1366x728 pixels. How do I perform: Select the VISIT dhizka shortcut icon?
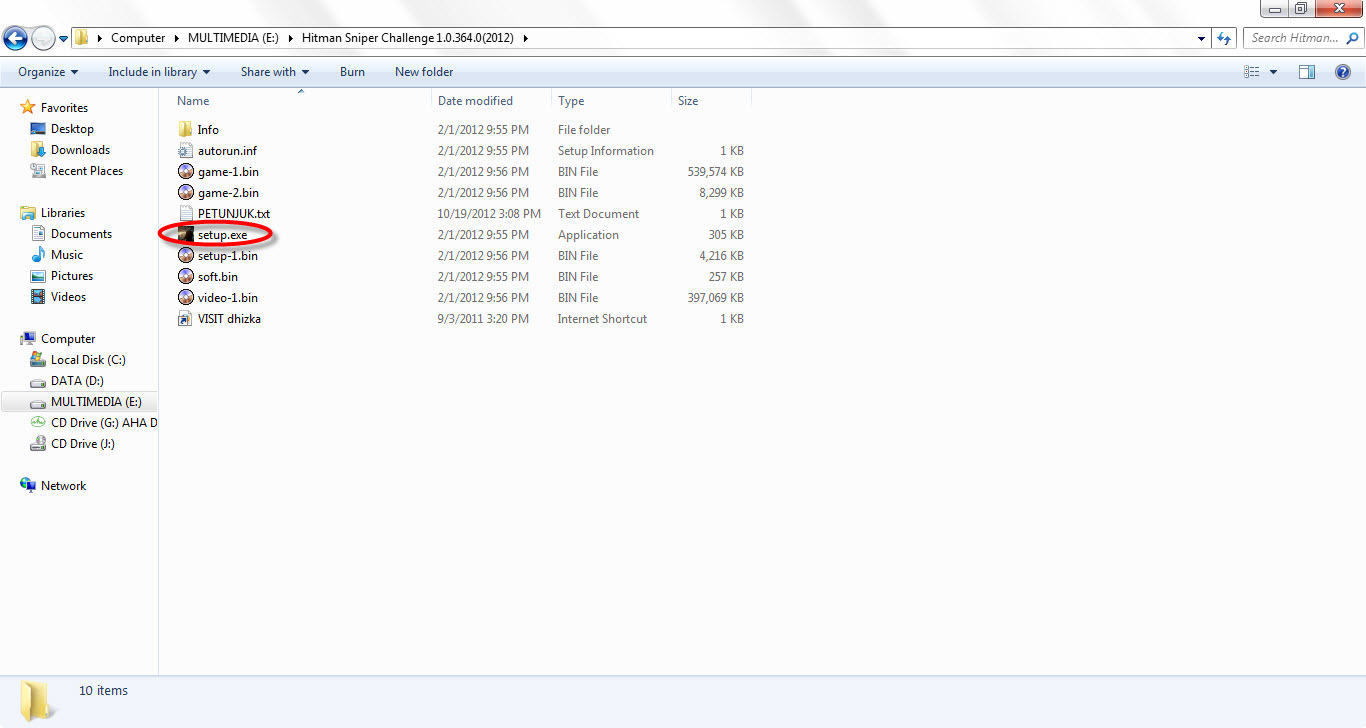[x=185, y=319]
